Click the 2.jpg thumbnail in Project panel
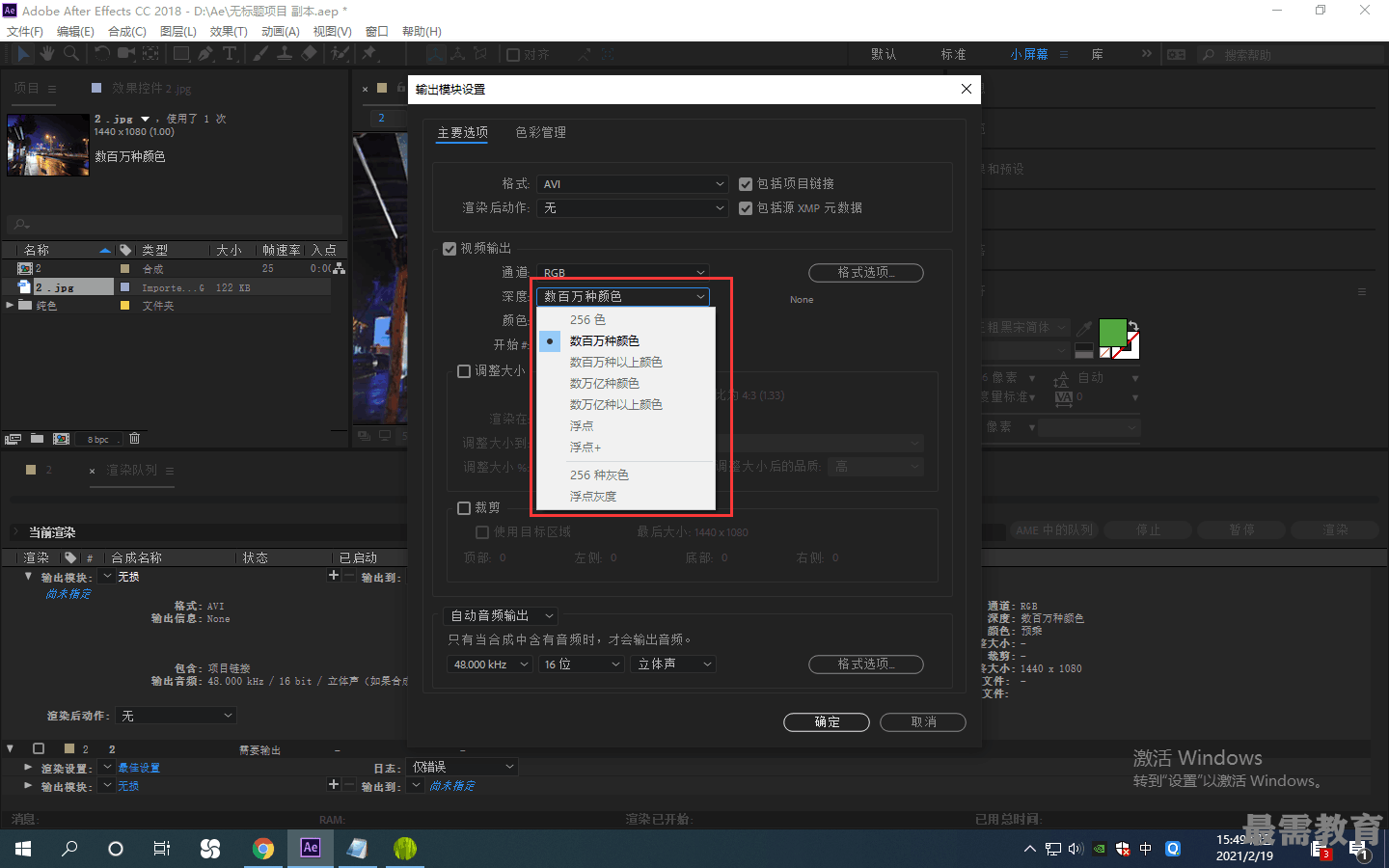Image resolution: width=1389 pixels, height=868 pixels. (48, 145)
